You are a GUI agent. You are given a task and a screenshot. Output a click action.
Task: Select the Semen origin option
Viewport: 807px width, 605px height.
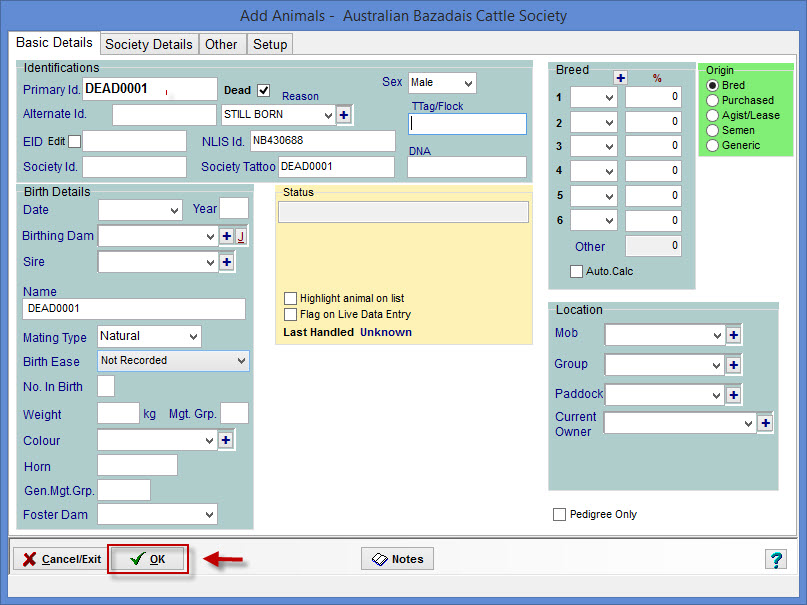click(712, 130)
